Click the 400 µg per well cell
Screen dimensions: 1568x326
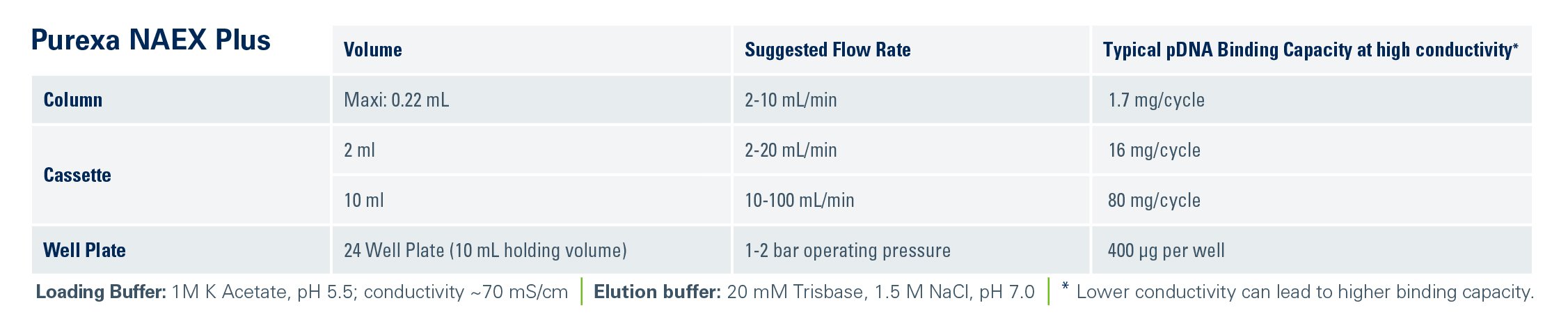tap(1312, 250)
